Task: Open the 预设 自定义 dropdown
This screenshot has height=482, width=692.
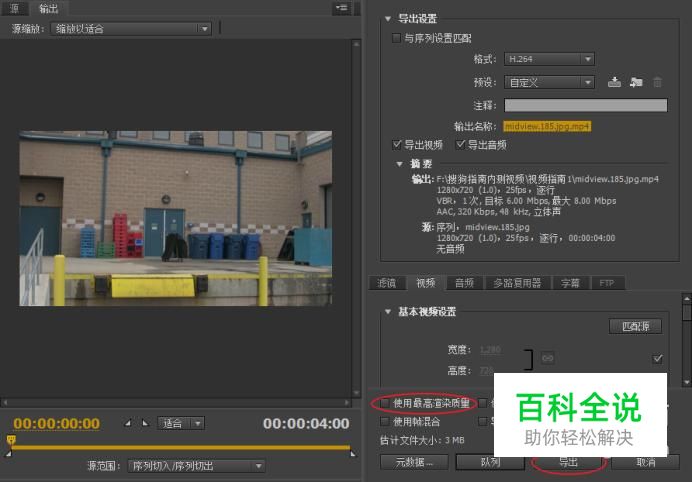Action: [x=549, y=82]
